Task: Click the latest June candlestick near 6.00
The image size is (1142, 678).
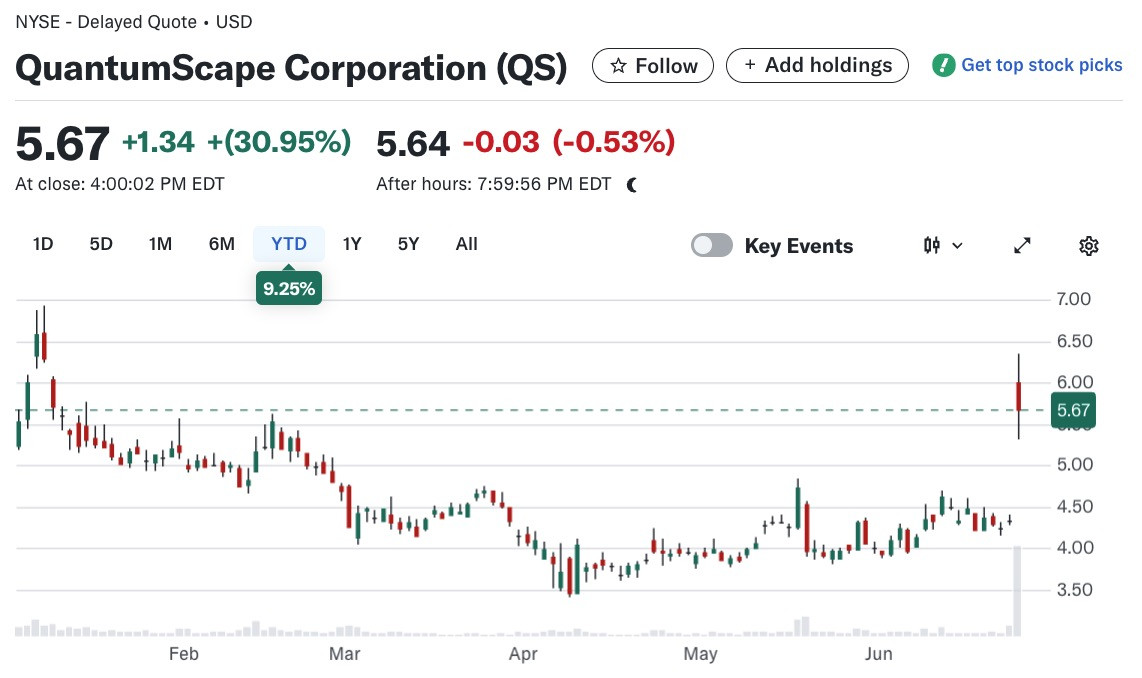Action: point(1019,396)
